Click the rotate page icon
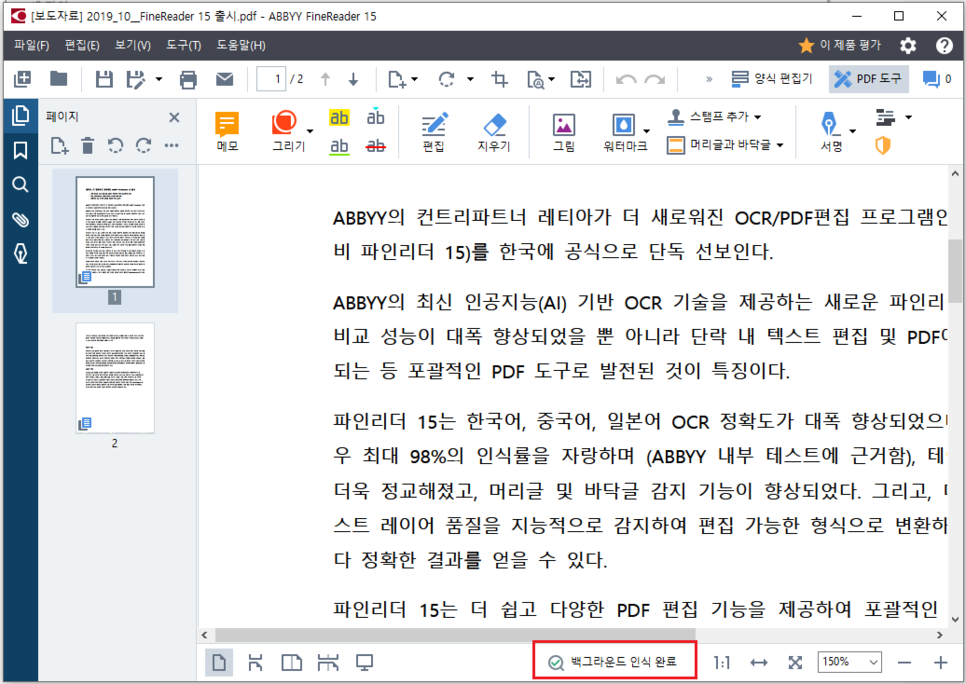This screenshot has width=966, height=684. [447, 79]
